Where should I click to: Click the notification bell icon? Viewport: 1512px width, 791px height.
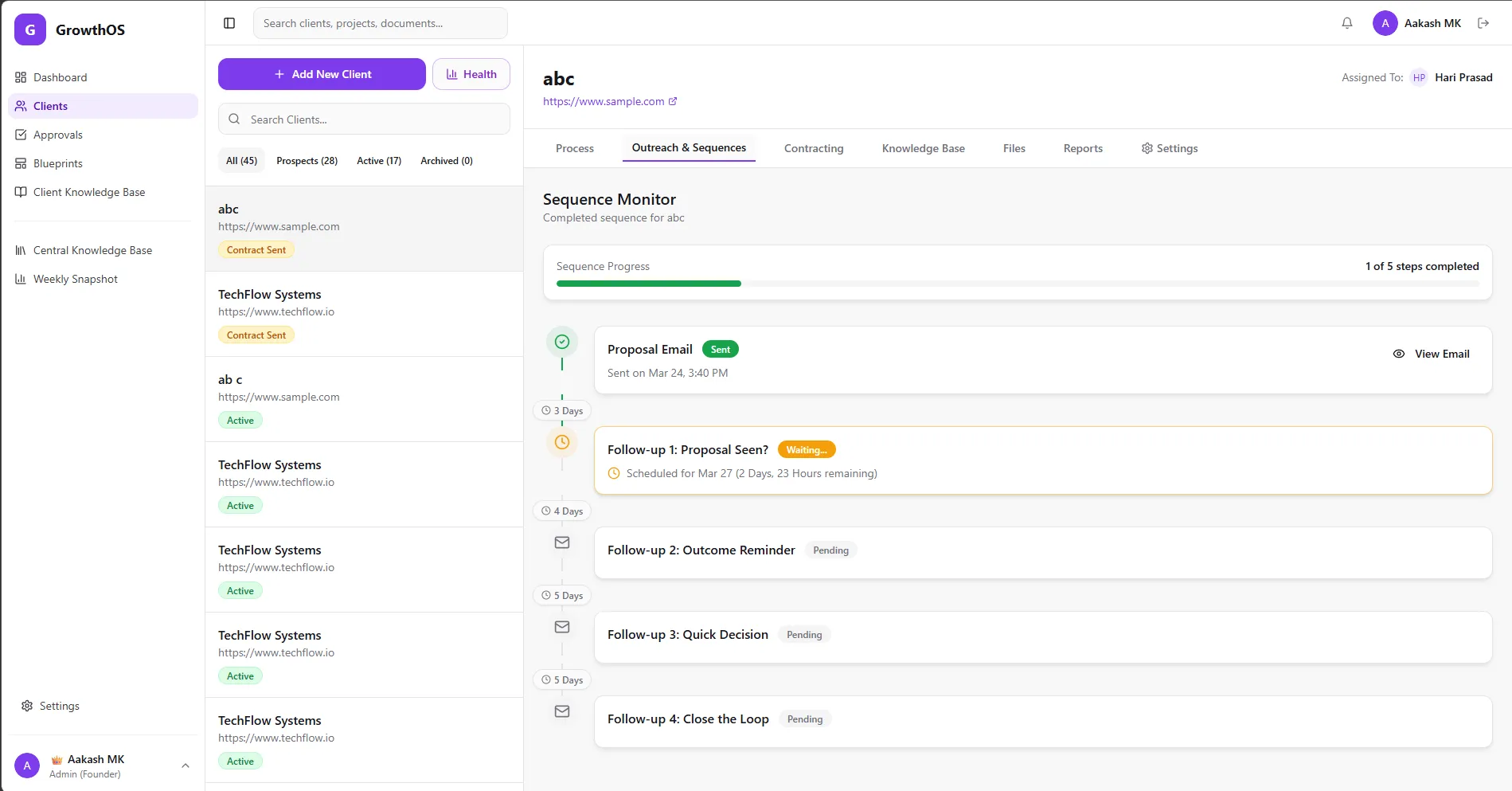point(1346,23)
